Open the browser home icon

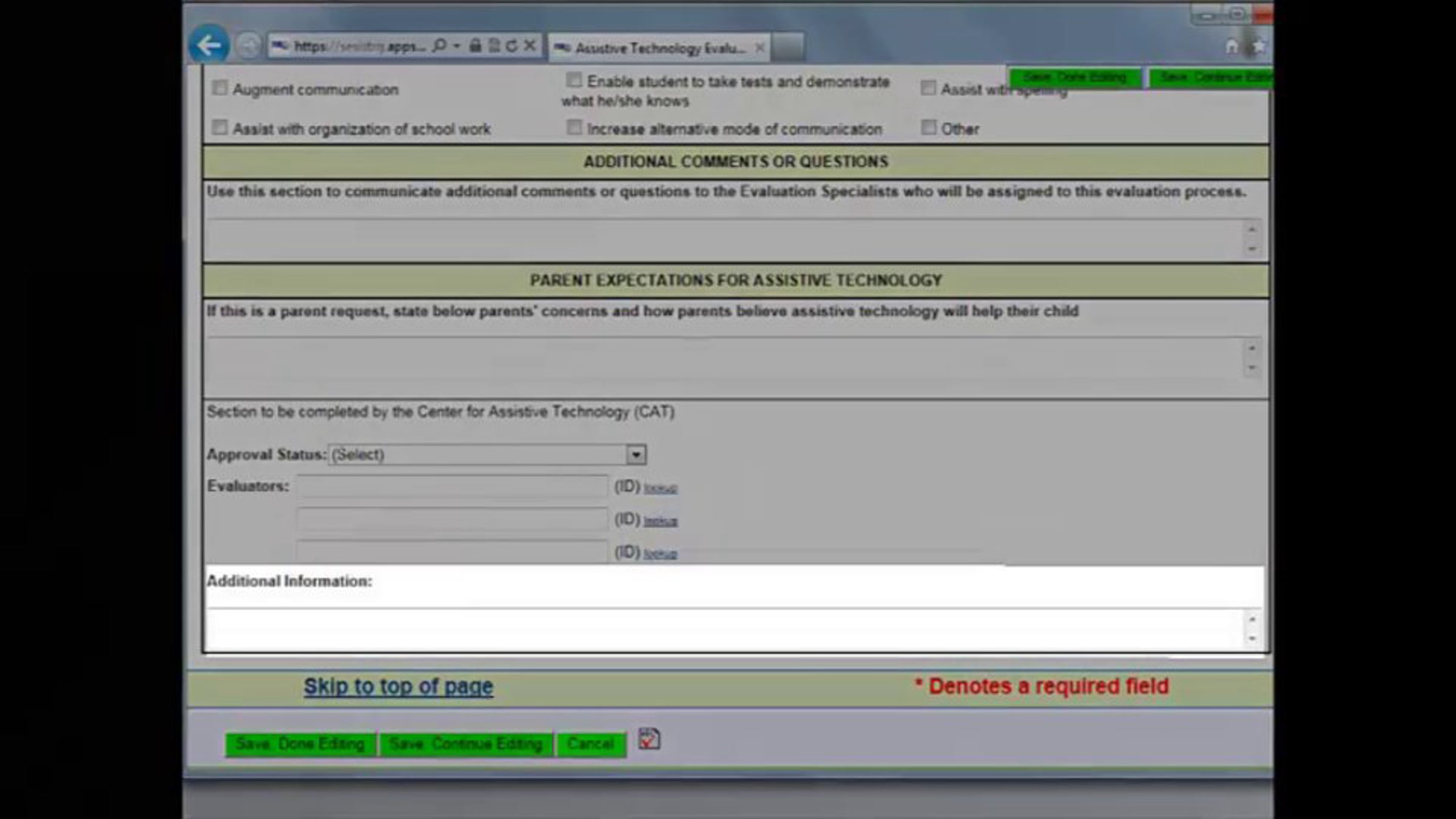(1231, 46)
